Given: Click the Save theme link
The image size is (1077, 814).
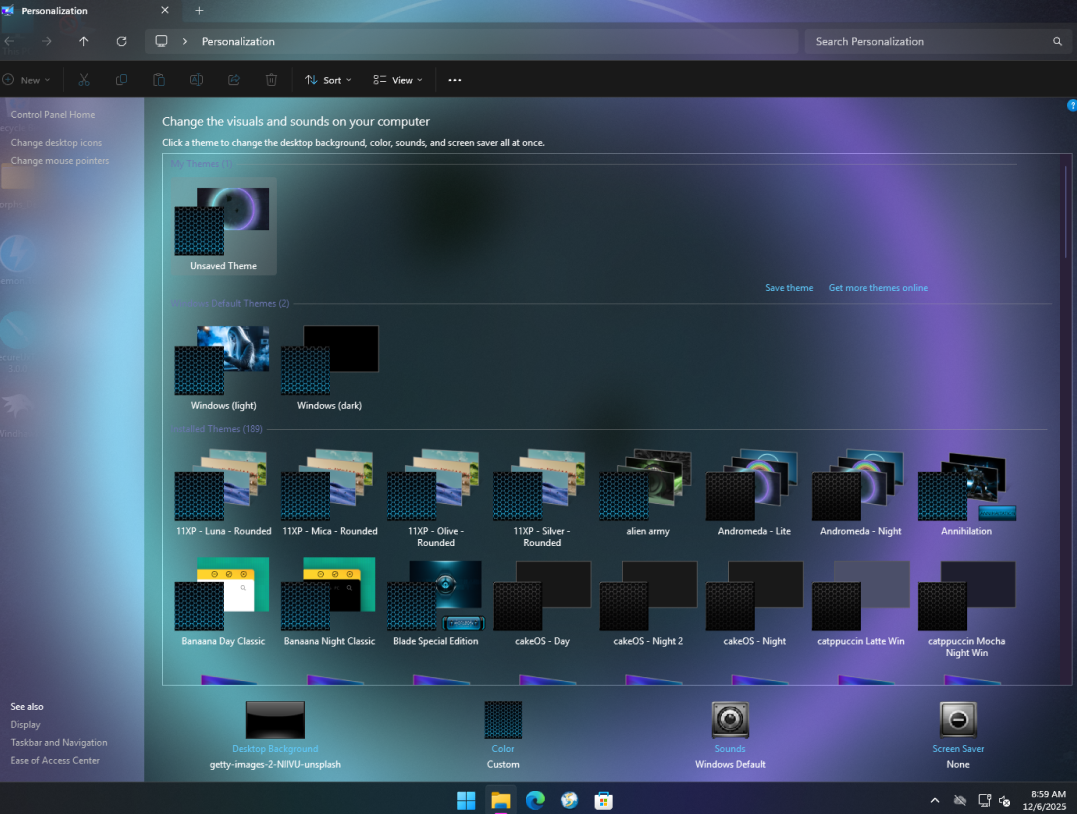Looking at the screenshot, I should click(x=789, y=288).
